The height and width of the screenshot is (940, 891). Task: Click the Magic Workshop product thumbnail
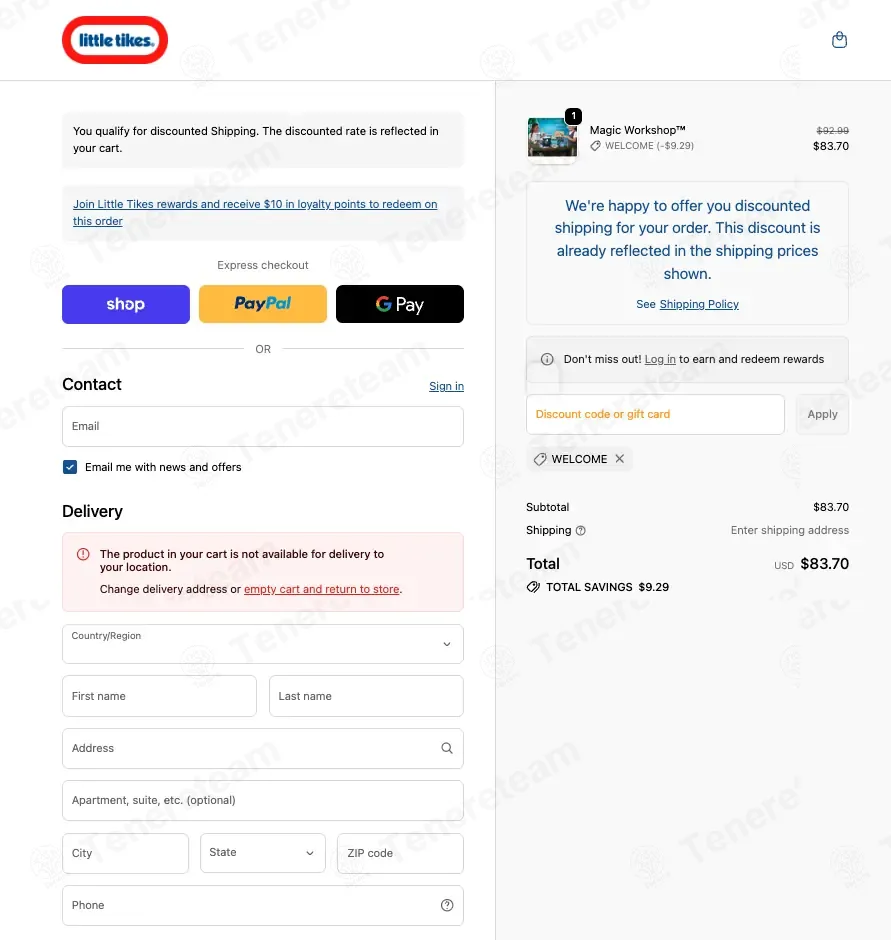point(552,137)
